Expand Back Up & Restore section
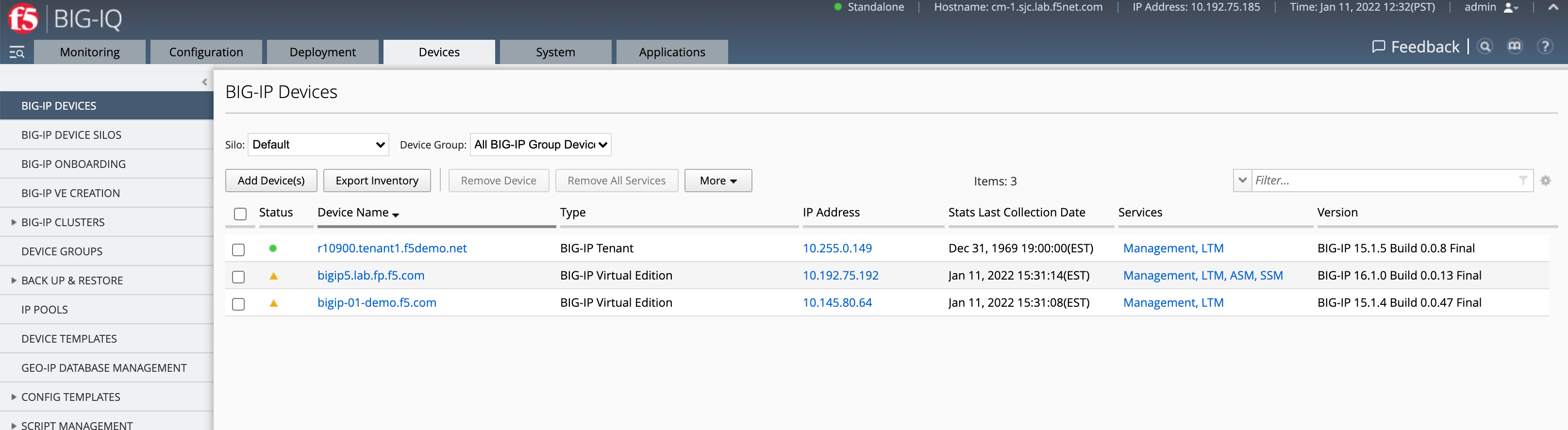This screenshot has width=1568, height=430. click(14, 281)
